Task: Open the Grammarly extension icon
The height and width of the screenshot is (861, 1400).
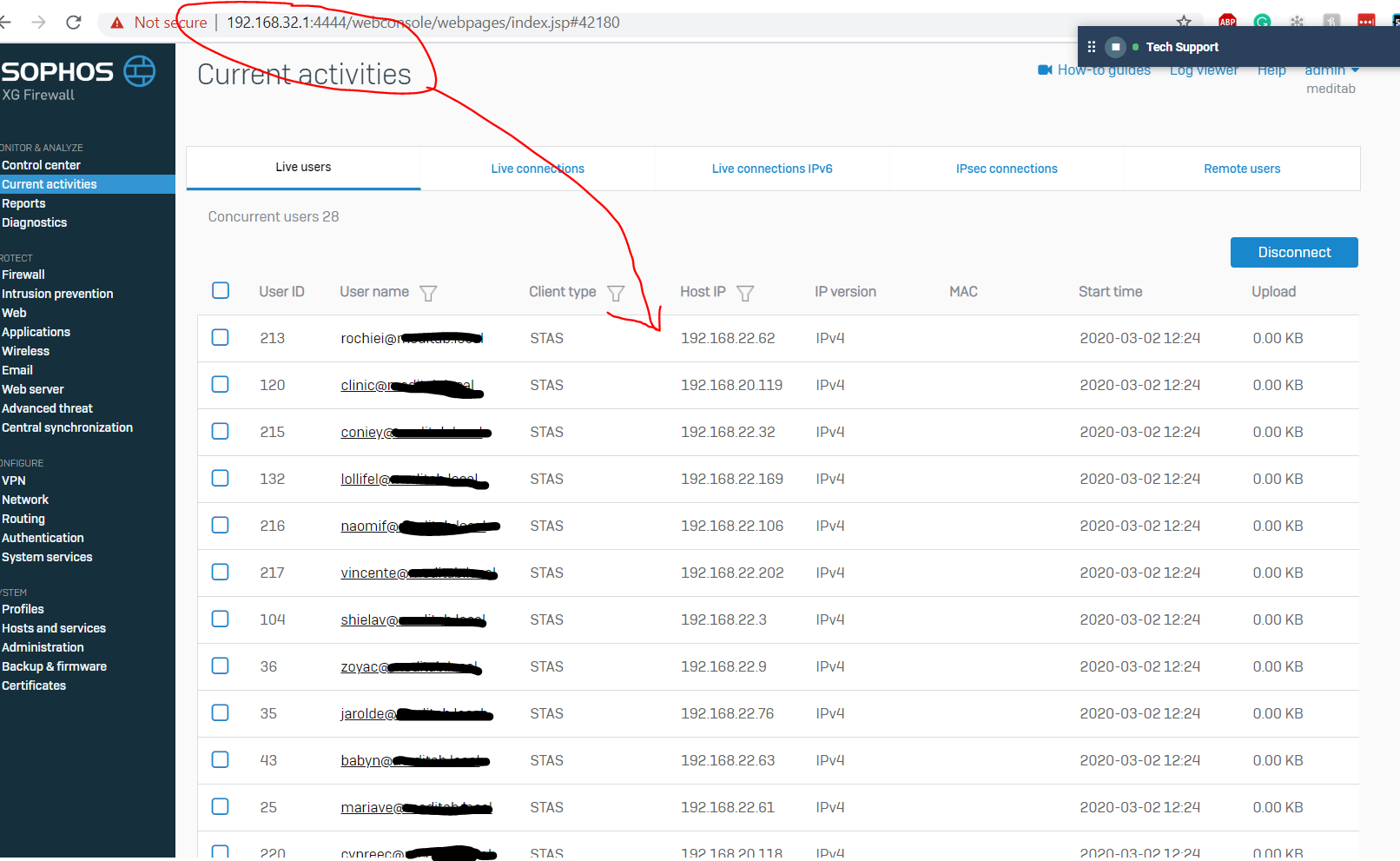Action: pyautogui.click(x=1262, y=22)
